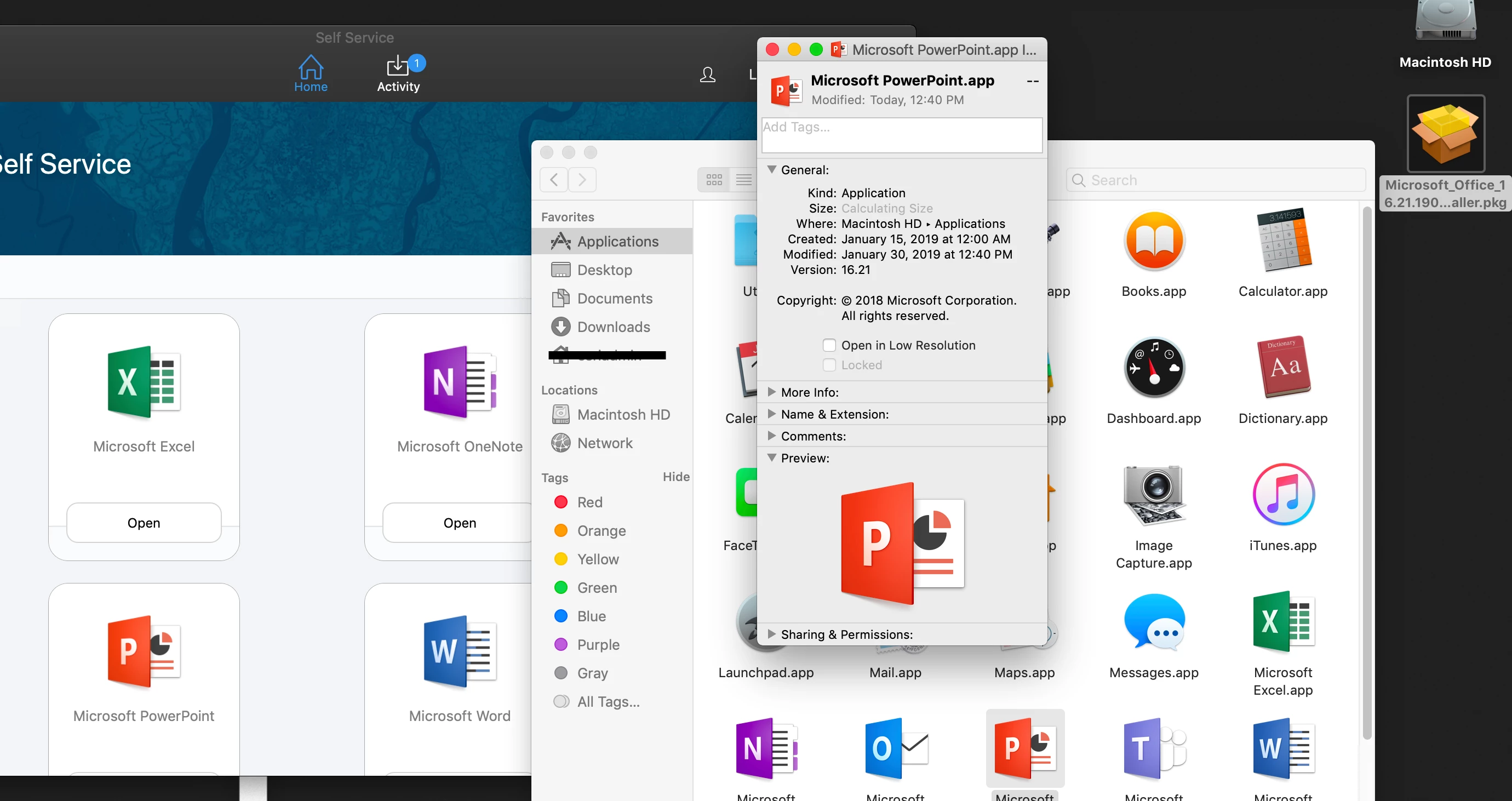1512x801 pixels.
Task: Select Network under Locations
Action: [x=612, y=443]
